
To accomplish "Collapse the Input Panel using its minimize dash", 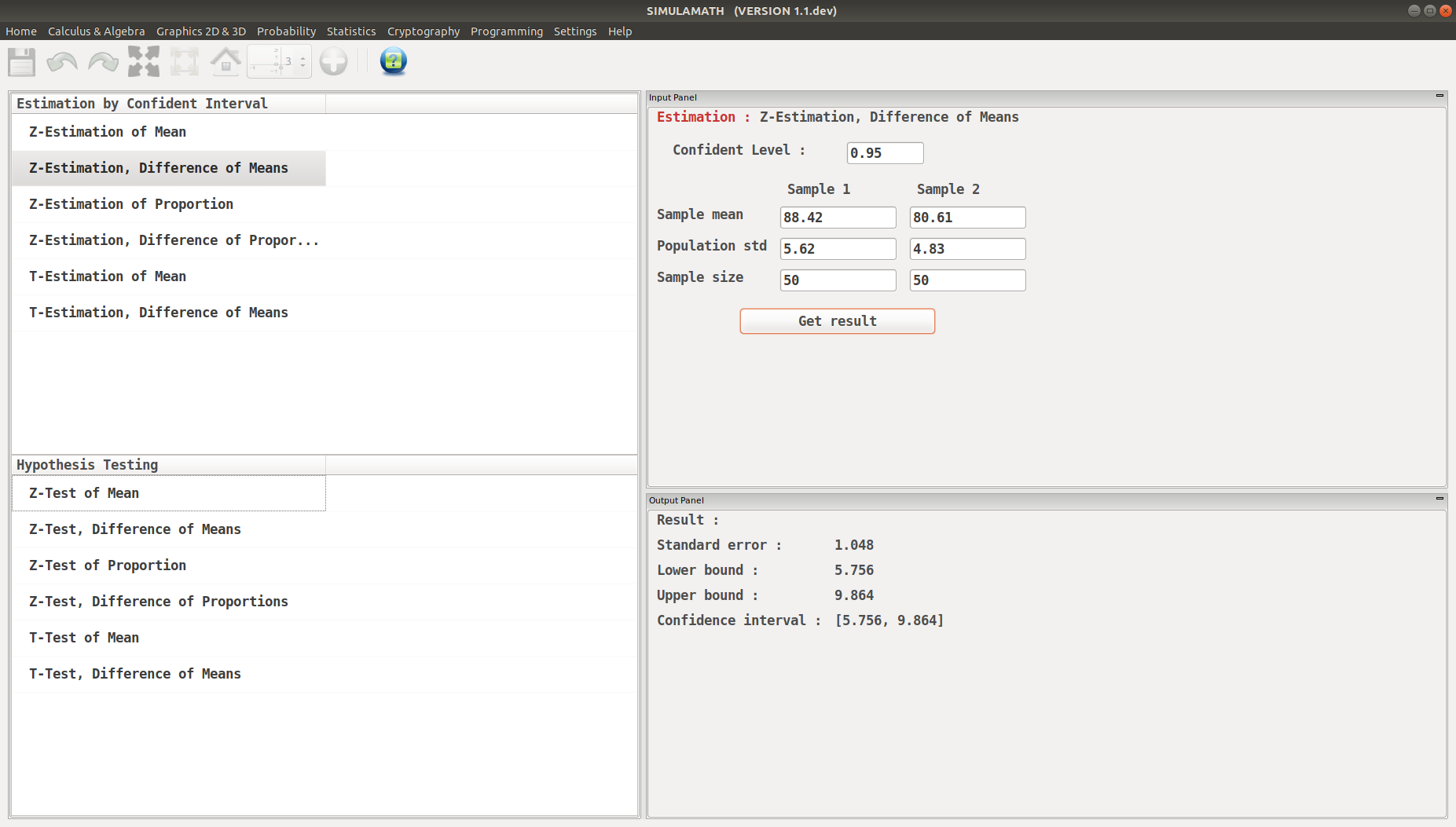I will (x=1439, y=96).
